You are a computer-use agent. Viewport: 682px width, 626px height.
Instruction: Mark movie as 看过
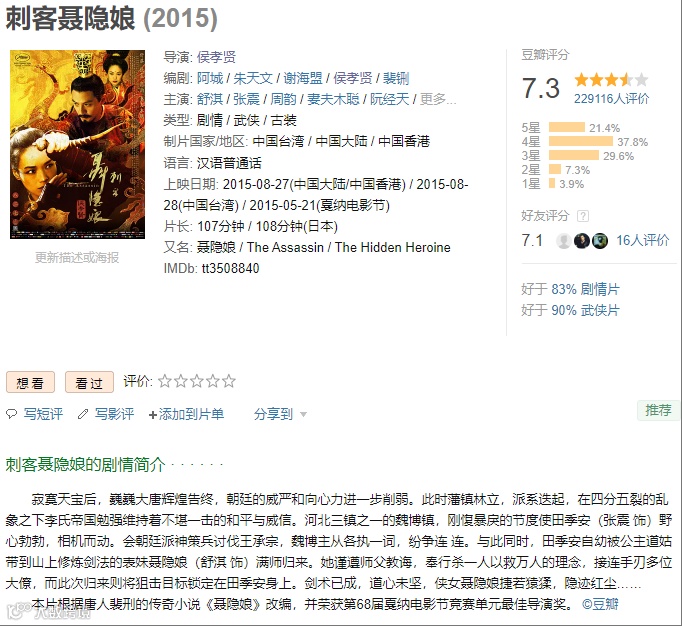coord(89,382)
